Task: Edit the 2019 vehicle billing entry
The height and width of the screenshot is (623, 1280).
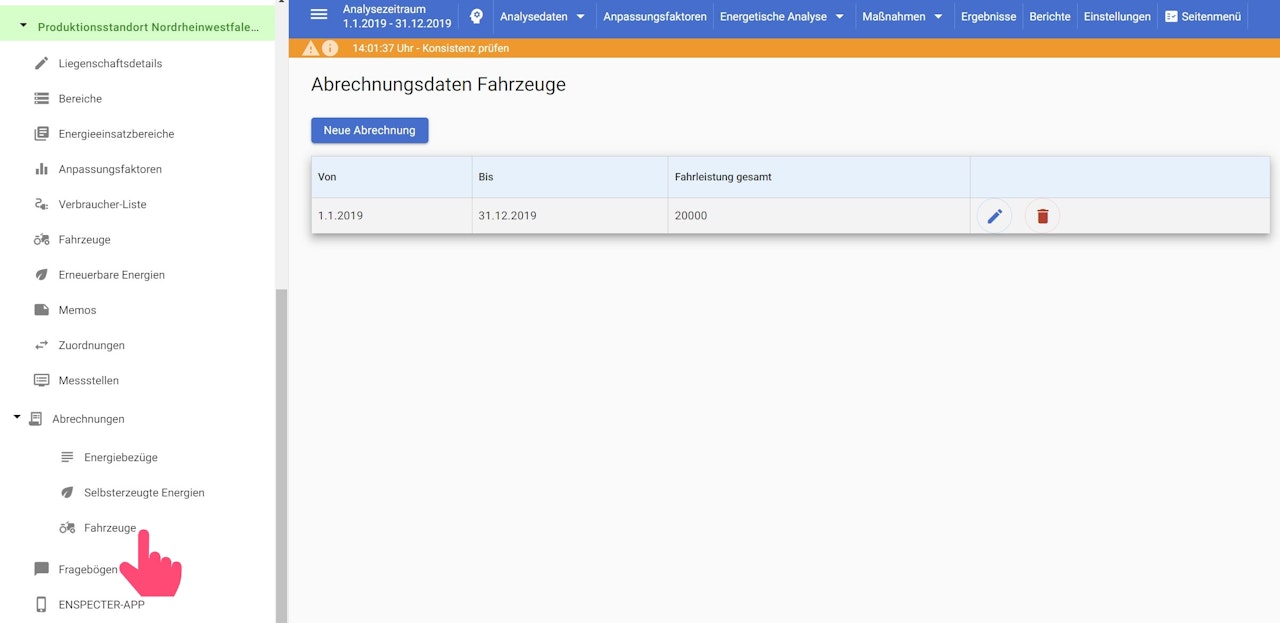Action: 994,216
